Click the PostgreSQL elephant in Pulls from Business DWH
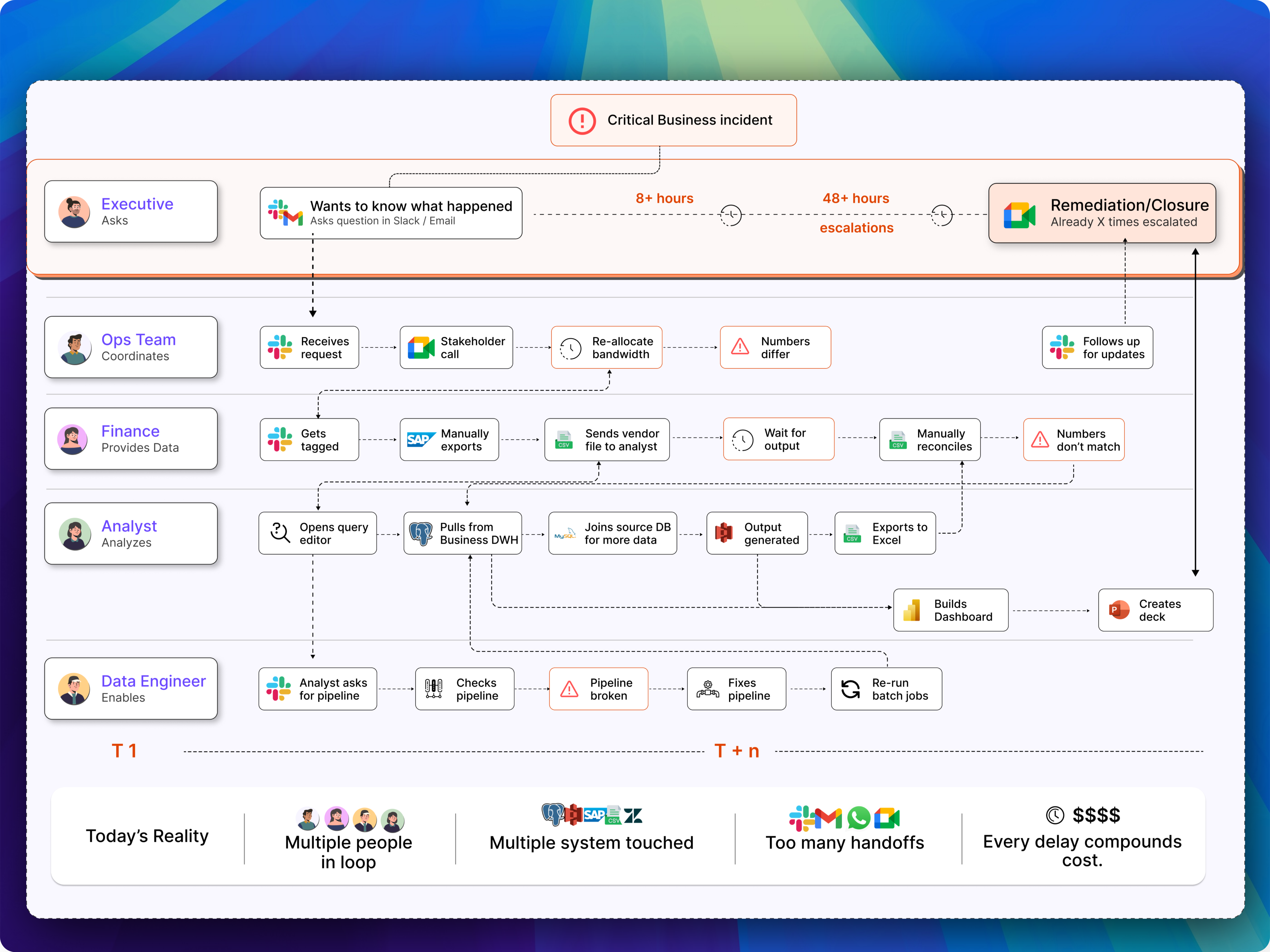The width and height of the screenshot is (1270, 952). (421, 534)
